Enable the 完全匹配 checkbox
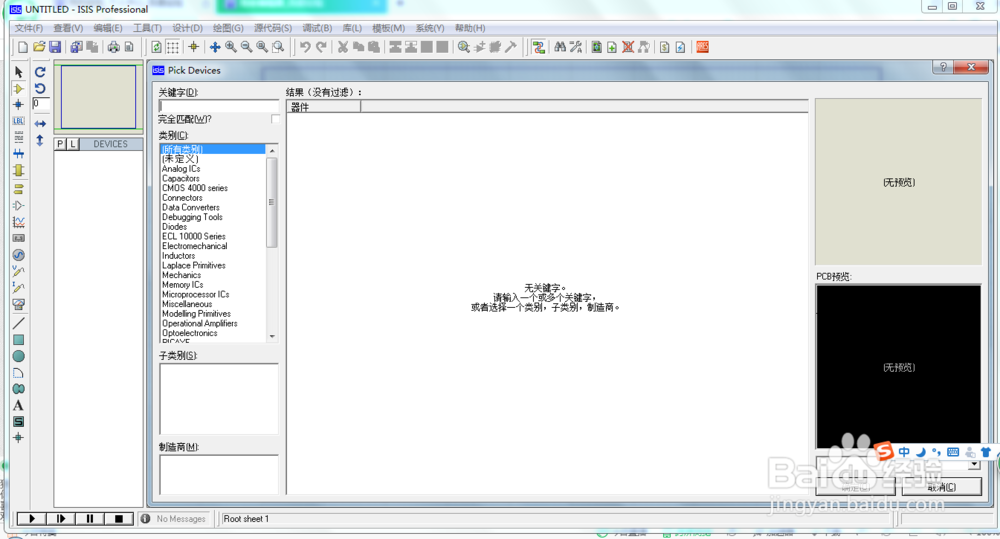1000x539 pixels. (x=275, y=119)
